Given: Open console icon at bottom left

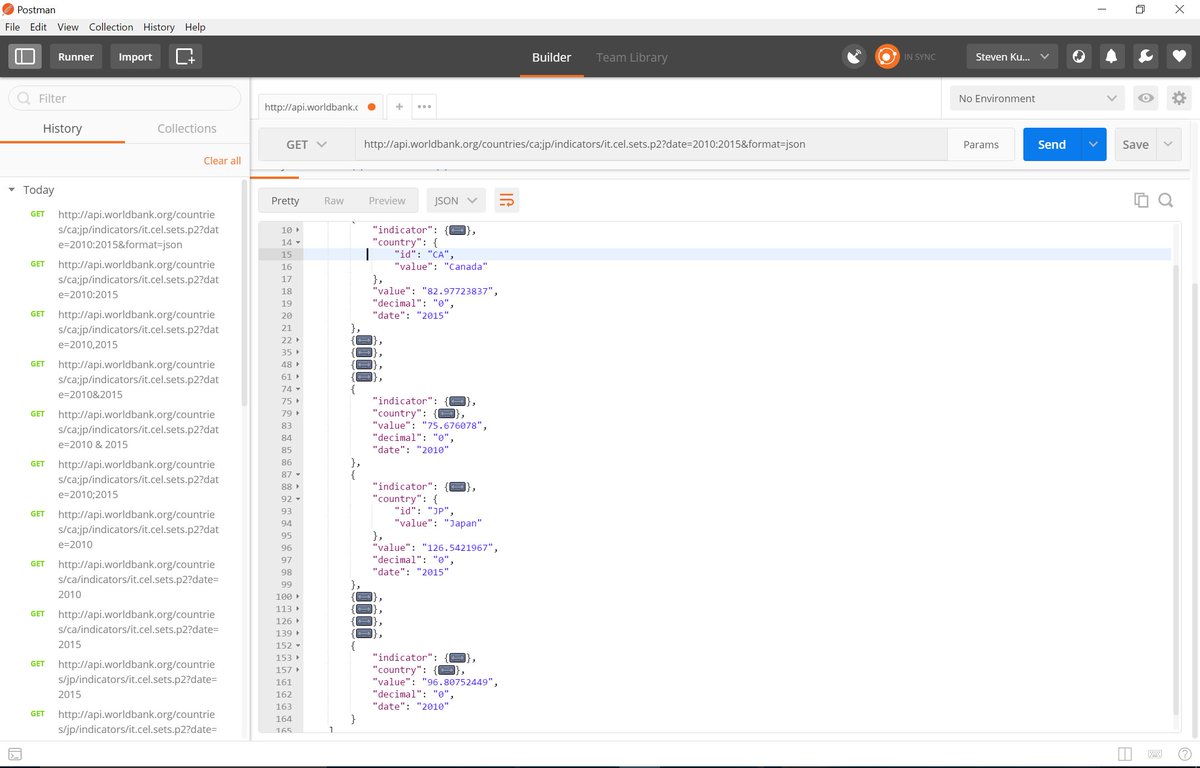Looking at the screenshot, I should click(x=14, y=753).
